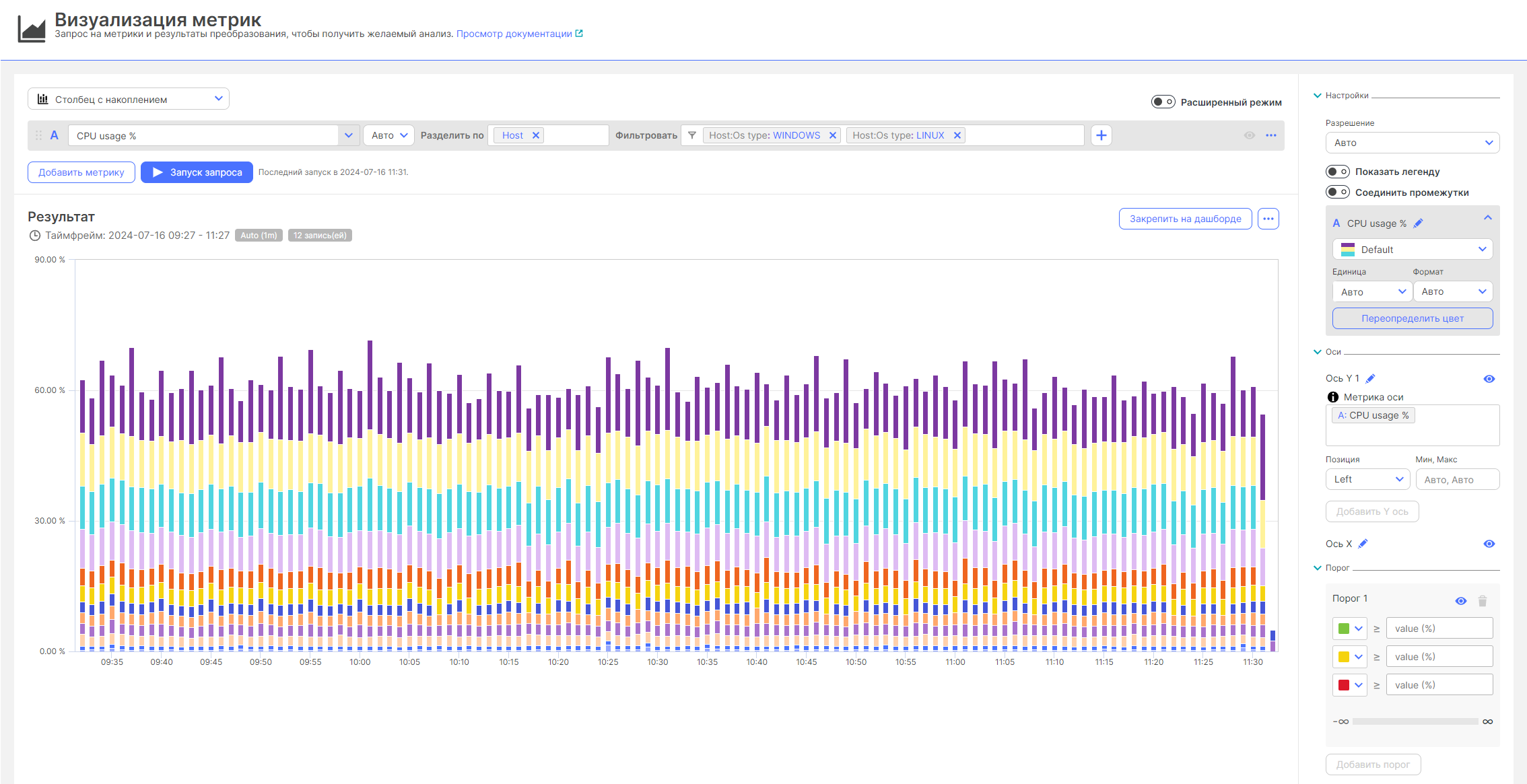Open the Разрешение dropdown in settings
The height and width of the screenshot is (784, 1527).
1412,143
